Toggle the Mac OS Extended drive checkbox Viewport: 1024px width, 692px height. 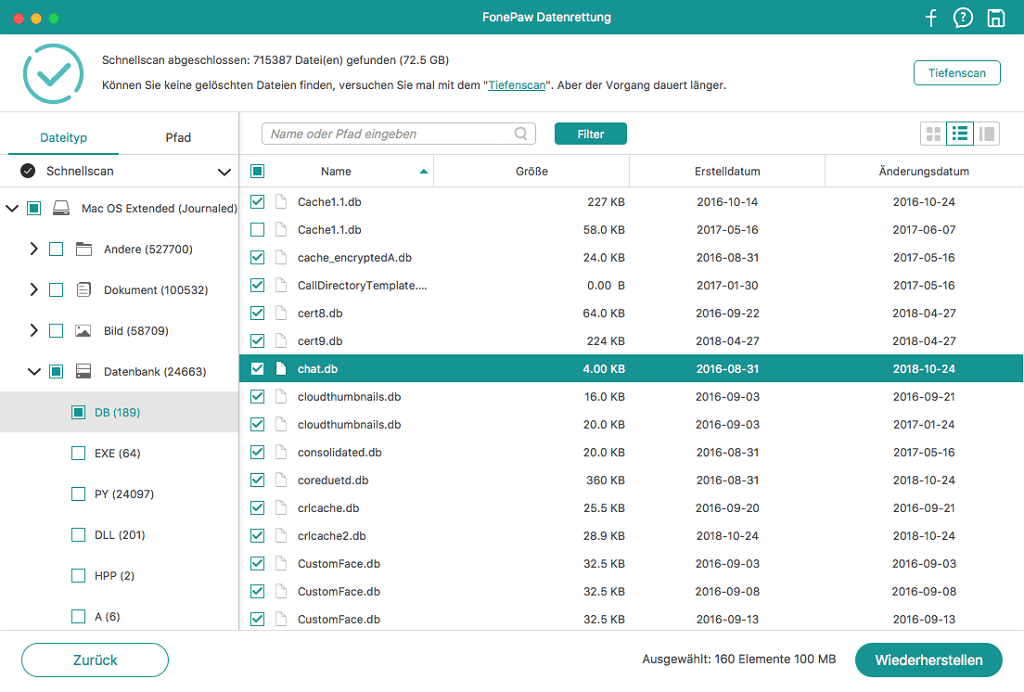(x=34, y=208)
